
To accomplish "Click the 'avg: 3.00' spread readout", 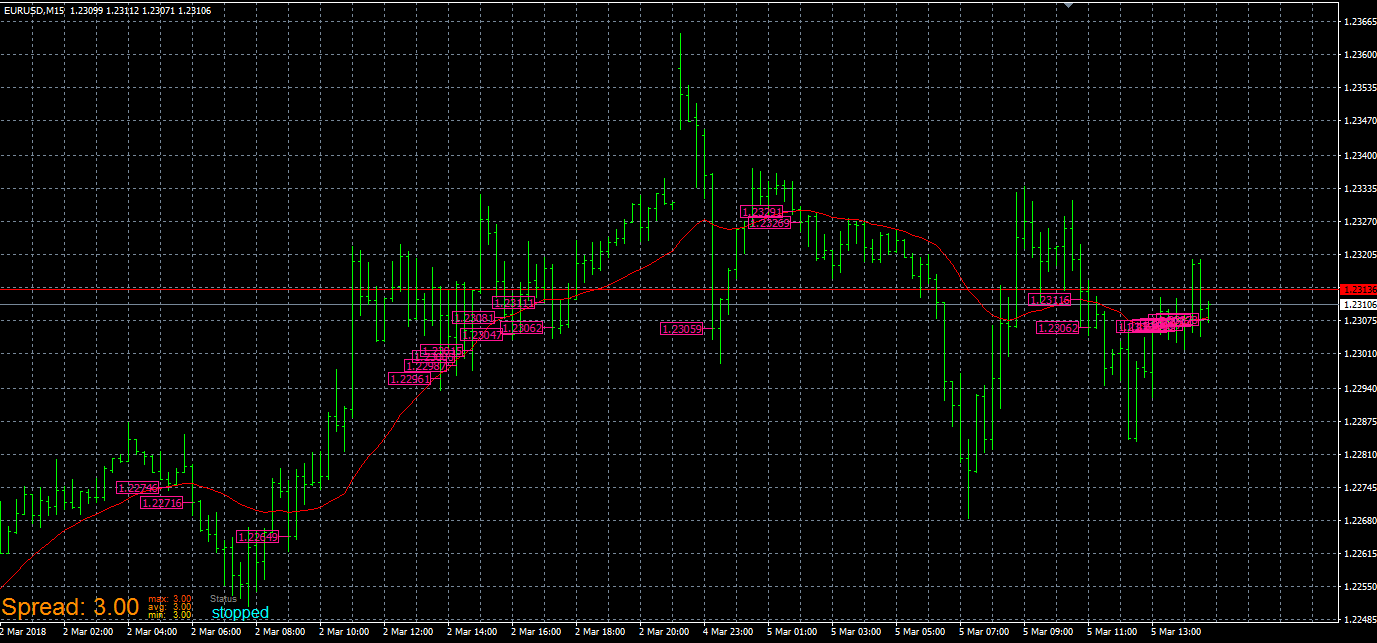I will point(170,606).
